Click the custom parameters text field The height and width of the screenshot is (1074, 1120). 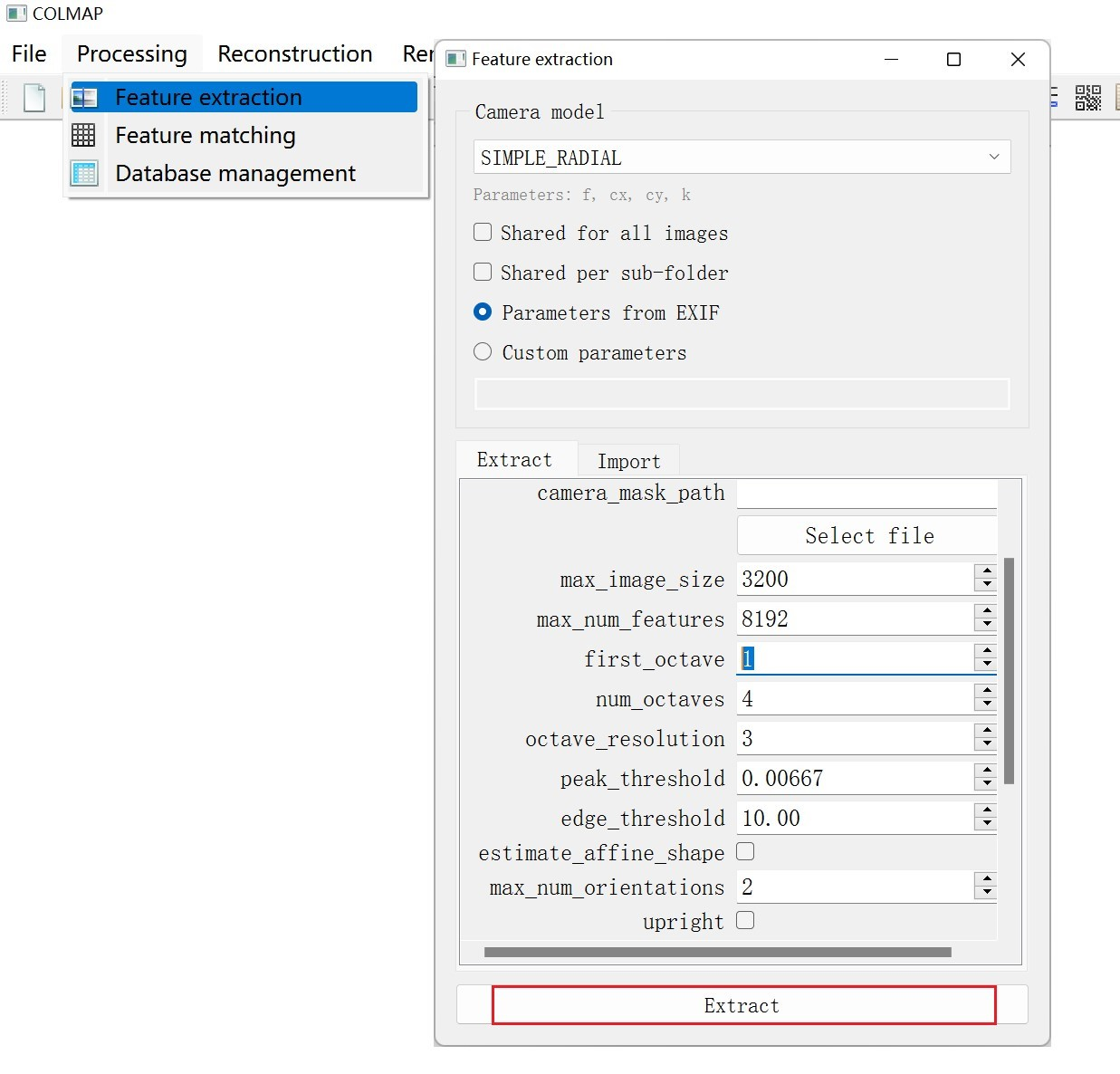(742, 394)
